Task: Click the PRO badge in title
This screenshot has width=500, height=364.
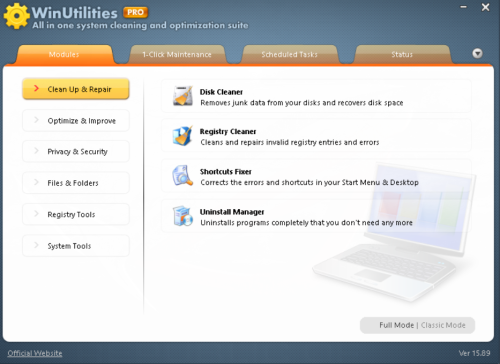Action: click(135, 13)
